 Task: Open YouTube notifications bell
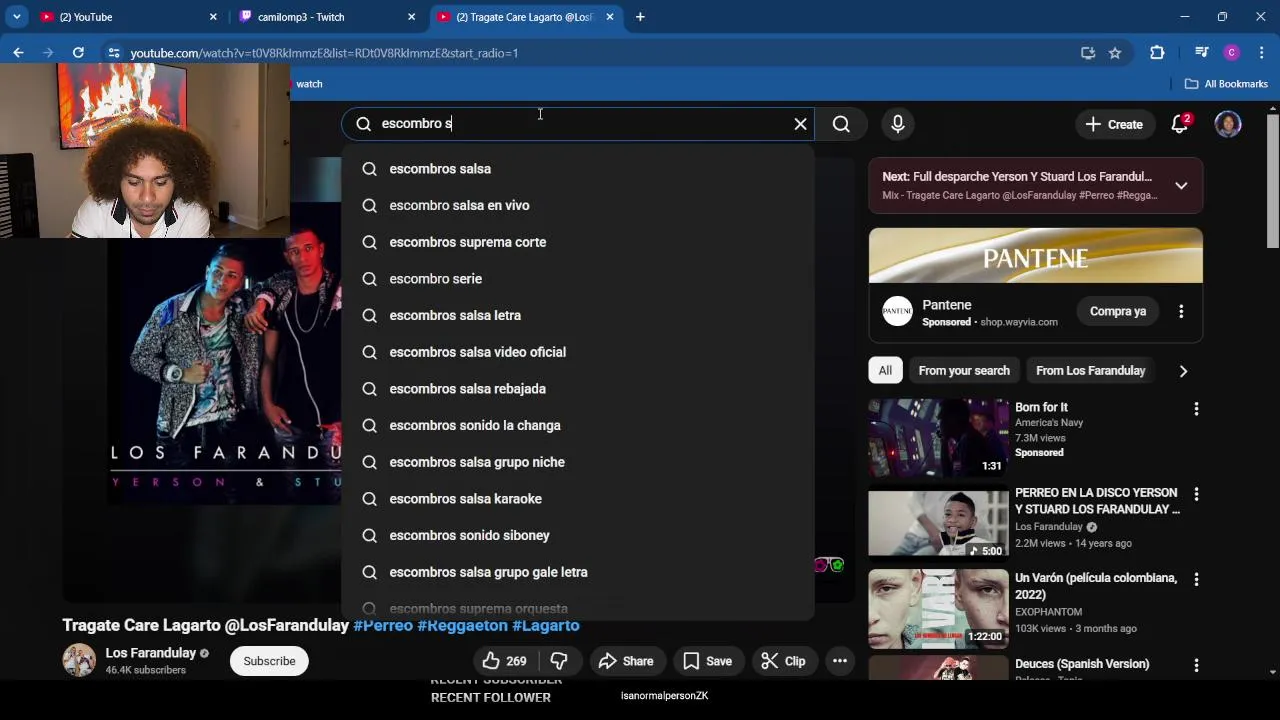click(x=1180, y=124)
